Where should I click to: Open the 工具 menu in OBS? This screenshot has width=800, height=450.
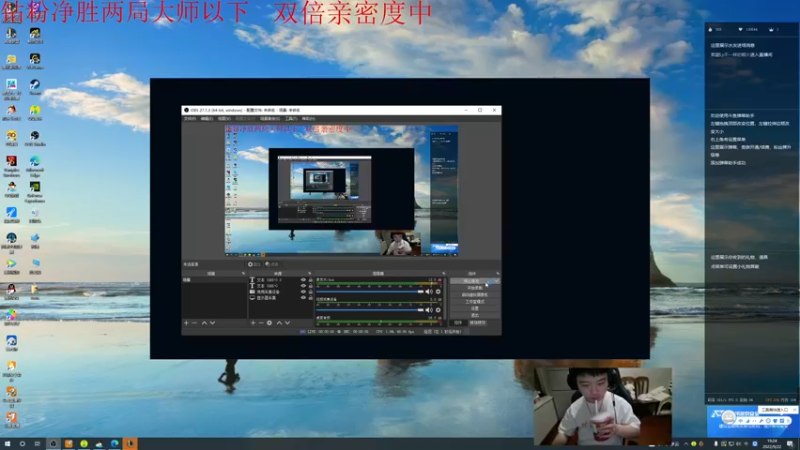click(x=291, y=118)
